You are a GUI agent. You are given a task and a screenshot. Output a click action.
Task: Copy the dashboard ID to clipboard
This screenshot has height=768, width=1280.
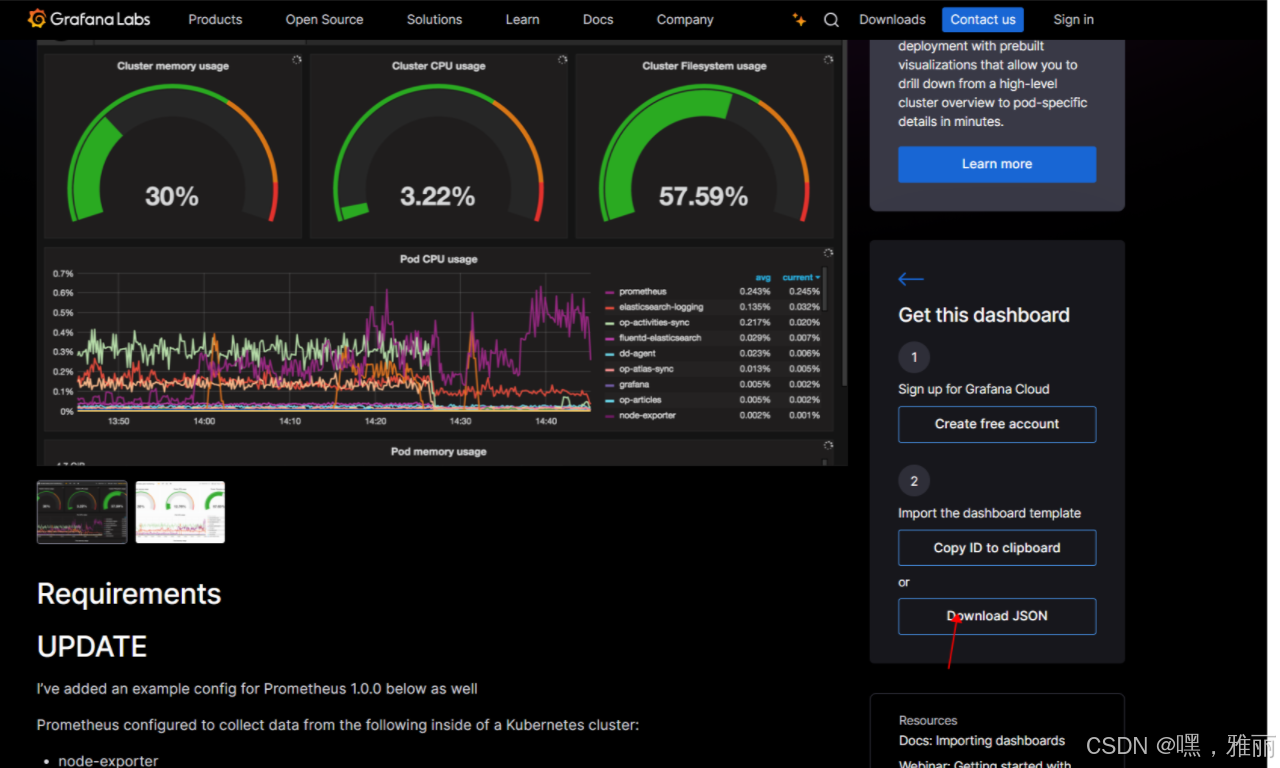coord(997,548)
